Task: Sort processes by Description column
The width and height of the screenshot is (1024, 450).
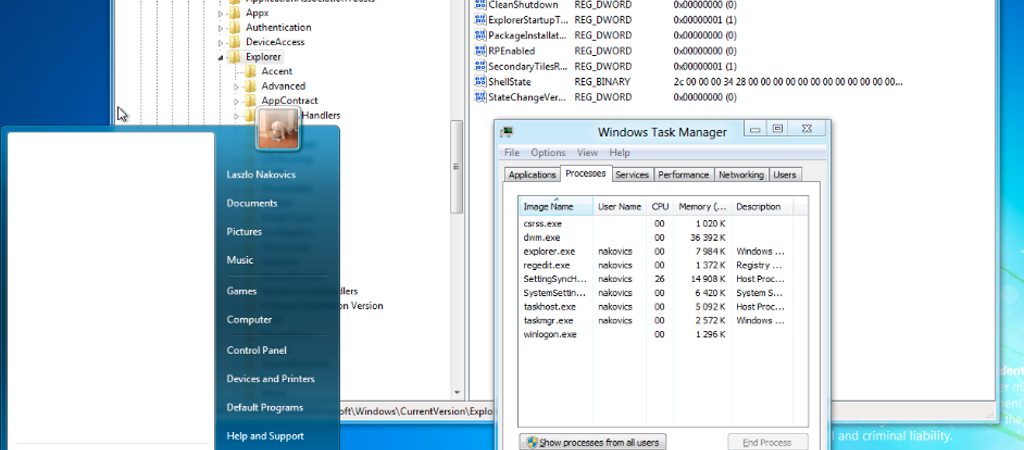Action: click(762, 206)
